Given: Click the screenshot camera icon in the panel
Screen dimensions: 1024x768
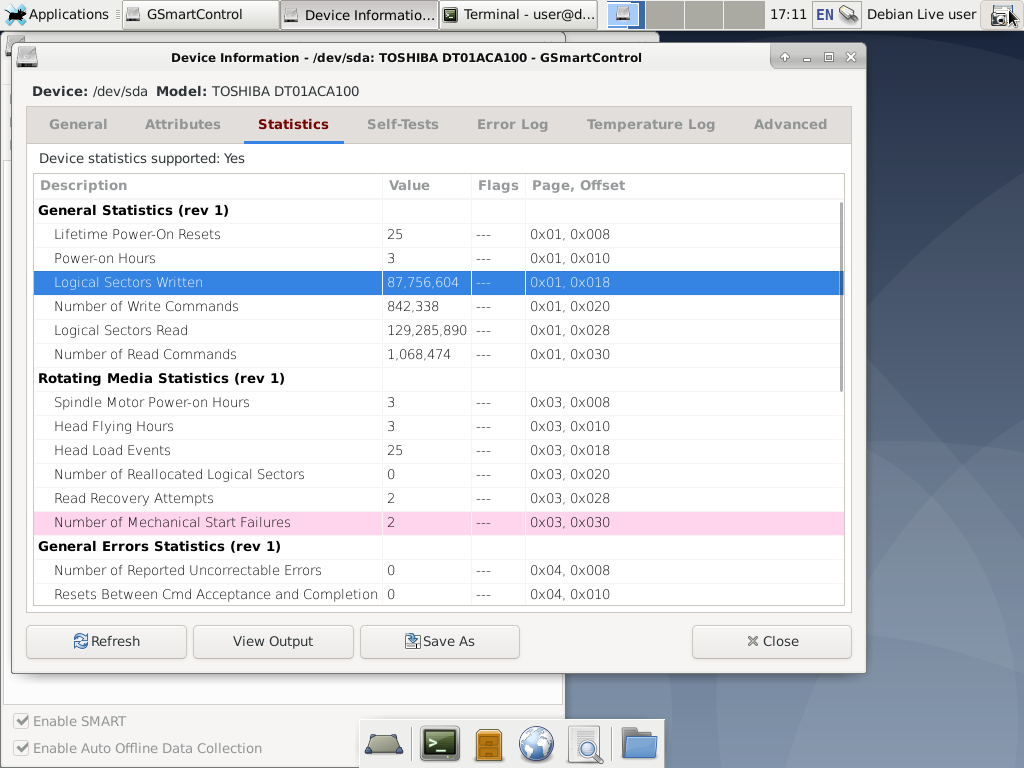Looking at the screenshot, I should [x=1000, y=14].
